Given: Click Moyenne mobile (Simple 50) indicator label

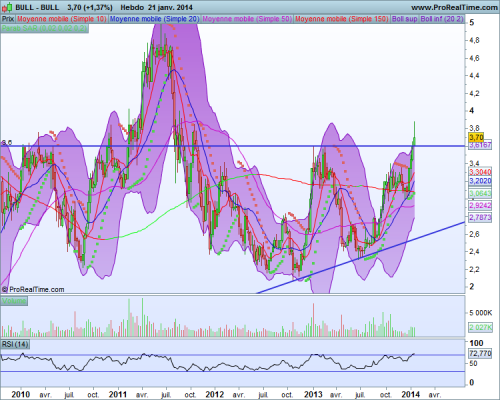Looking at the screenshot, I should (x=247, y=19).
